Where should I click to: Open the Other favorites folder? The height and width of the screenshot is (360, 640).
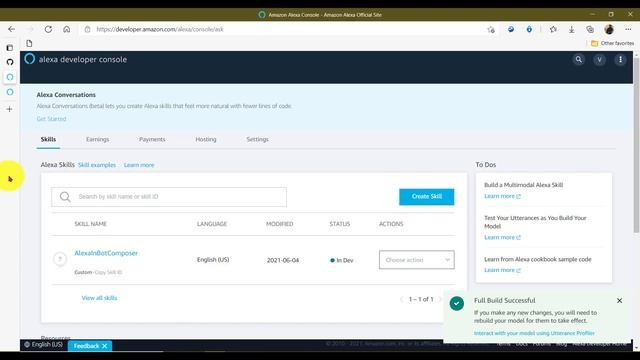[x=612, y=43]
